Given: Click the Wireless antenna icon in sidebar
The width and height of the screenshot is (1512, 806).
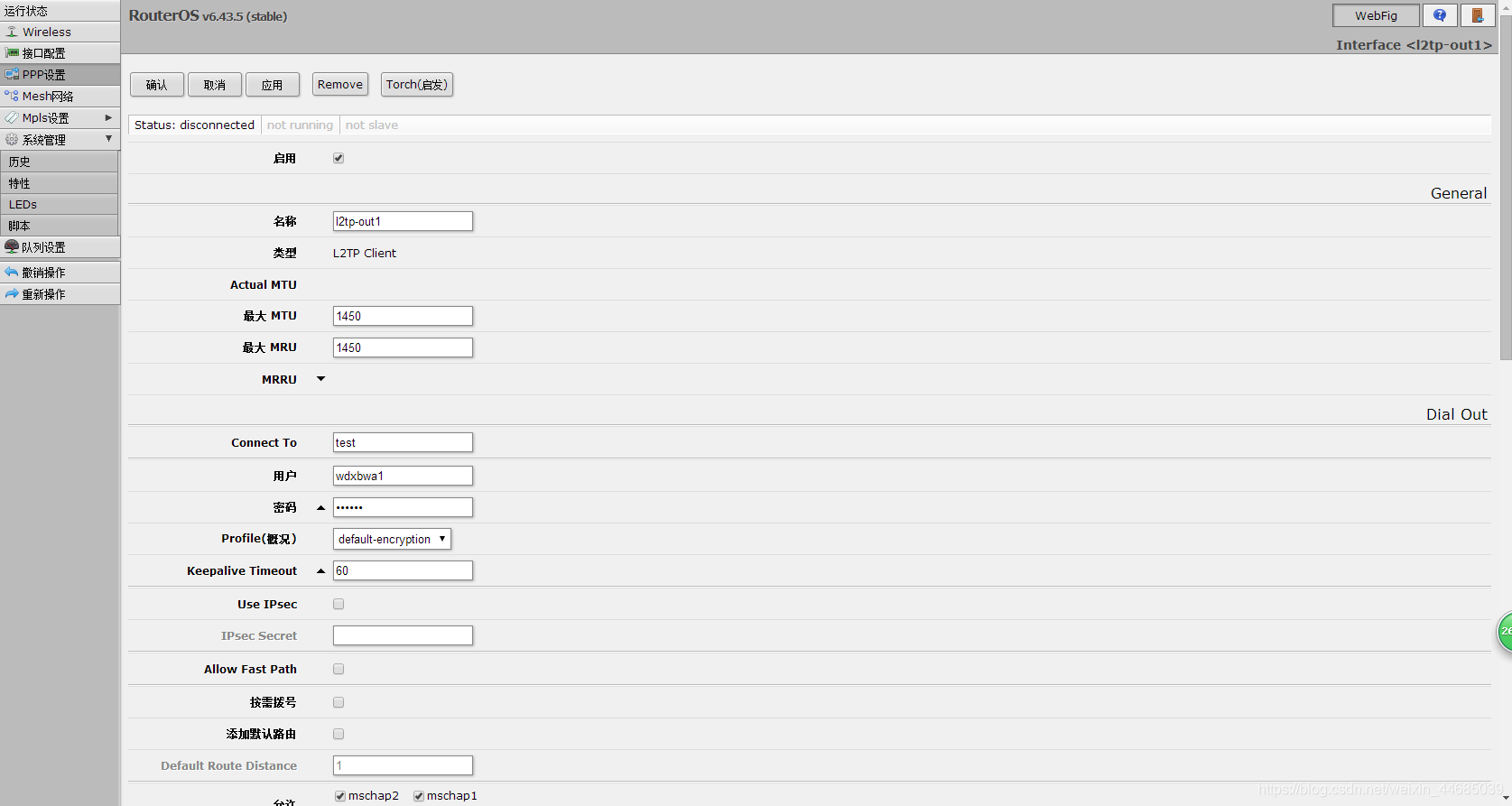Looking at the screenshot, I should click(12, 32).
